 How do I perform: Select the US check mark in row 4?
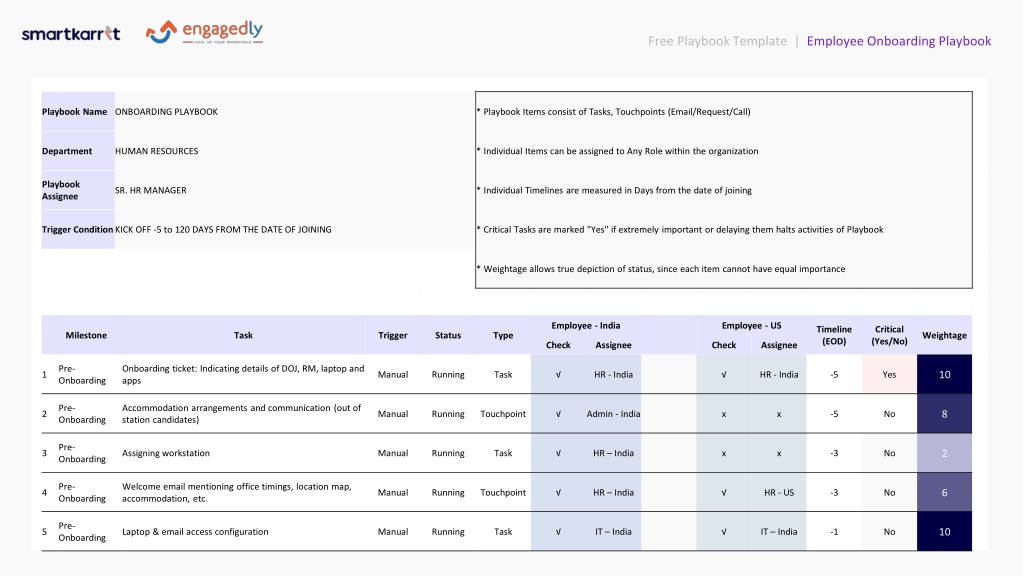coord(724,492)
